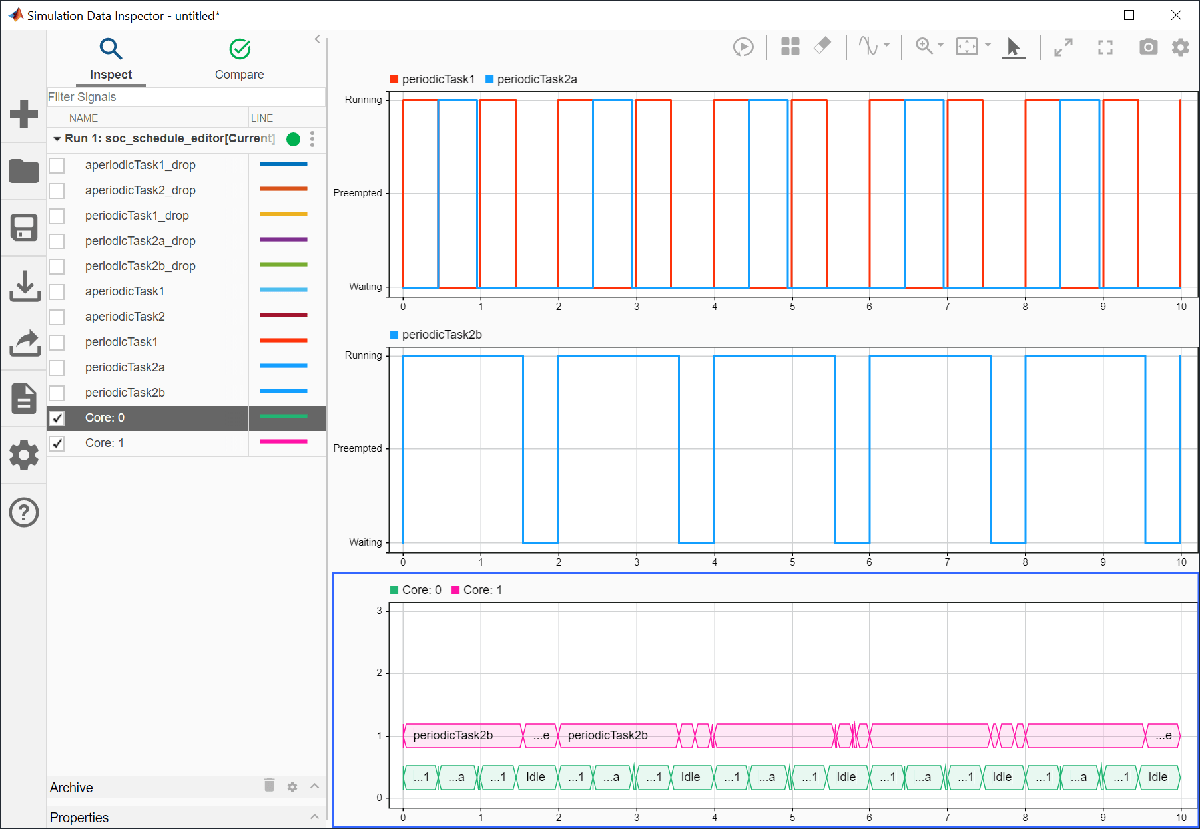
Task: Enable the periodicTask1 signal checkbox
Action: (x=57, y=341)
